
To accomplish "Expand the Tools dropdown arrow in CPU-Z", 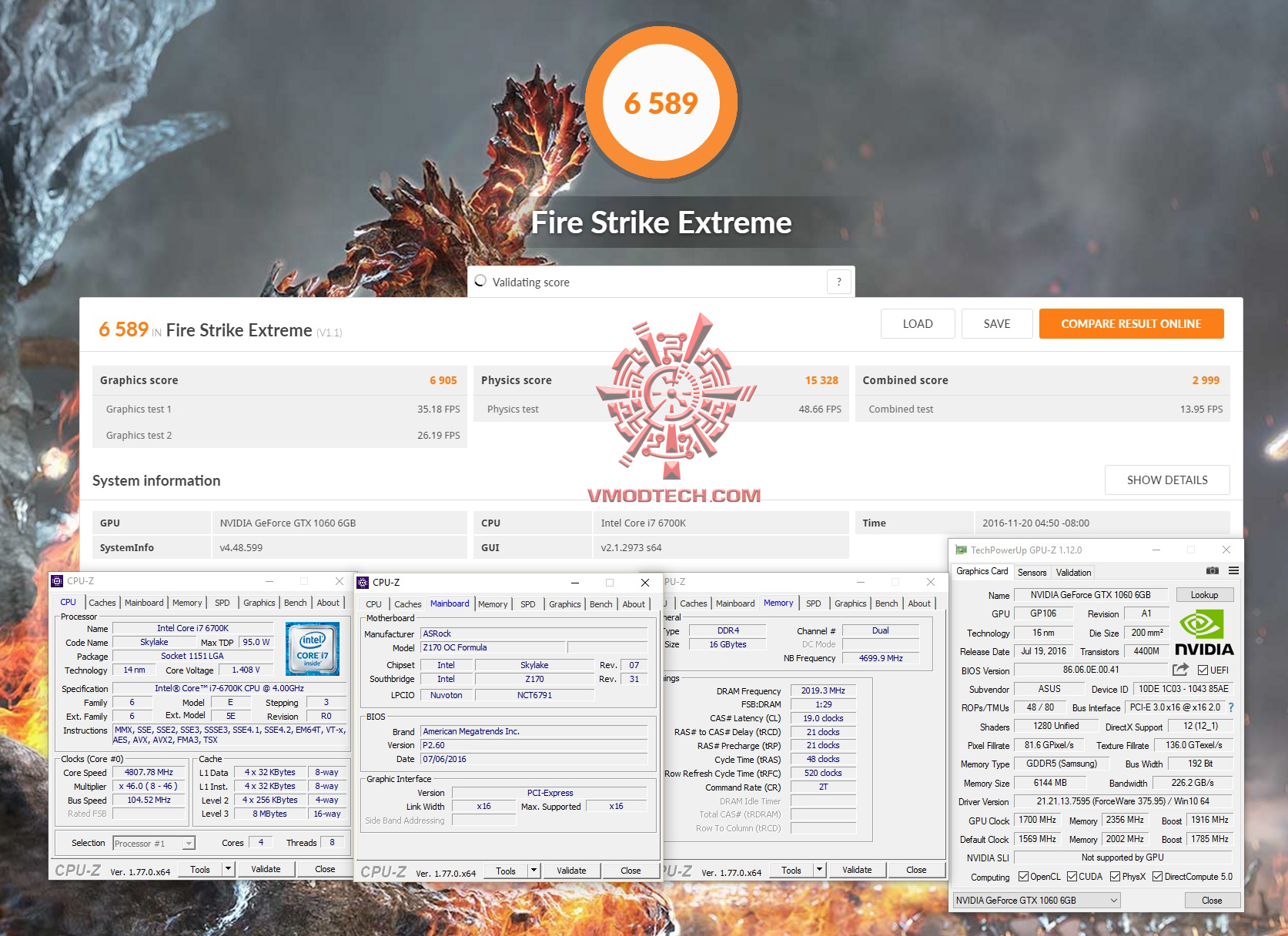I will click(228, 868).
